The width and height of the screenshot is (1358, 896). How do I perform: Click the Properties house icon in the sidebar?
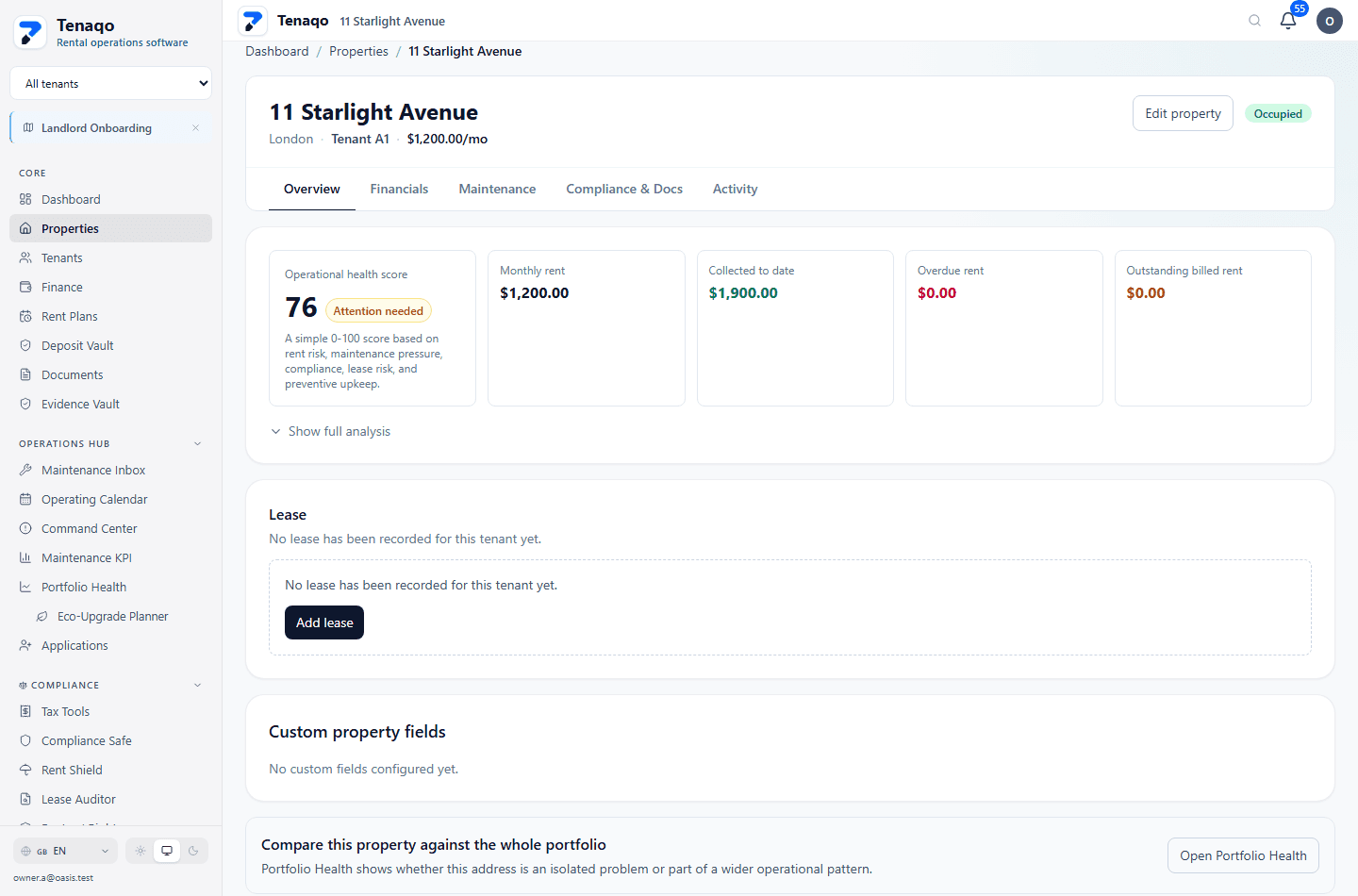point(25,228)
